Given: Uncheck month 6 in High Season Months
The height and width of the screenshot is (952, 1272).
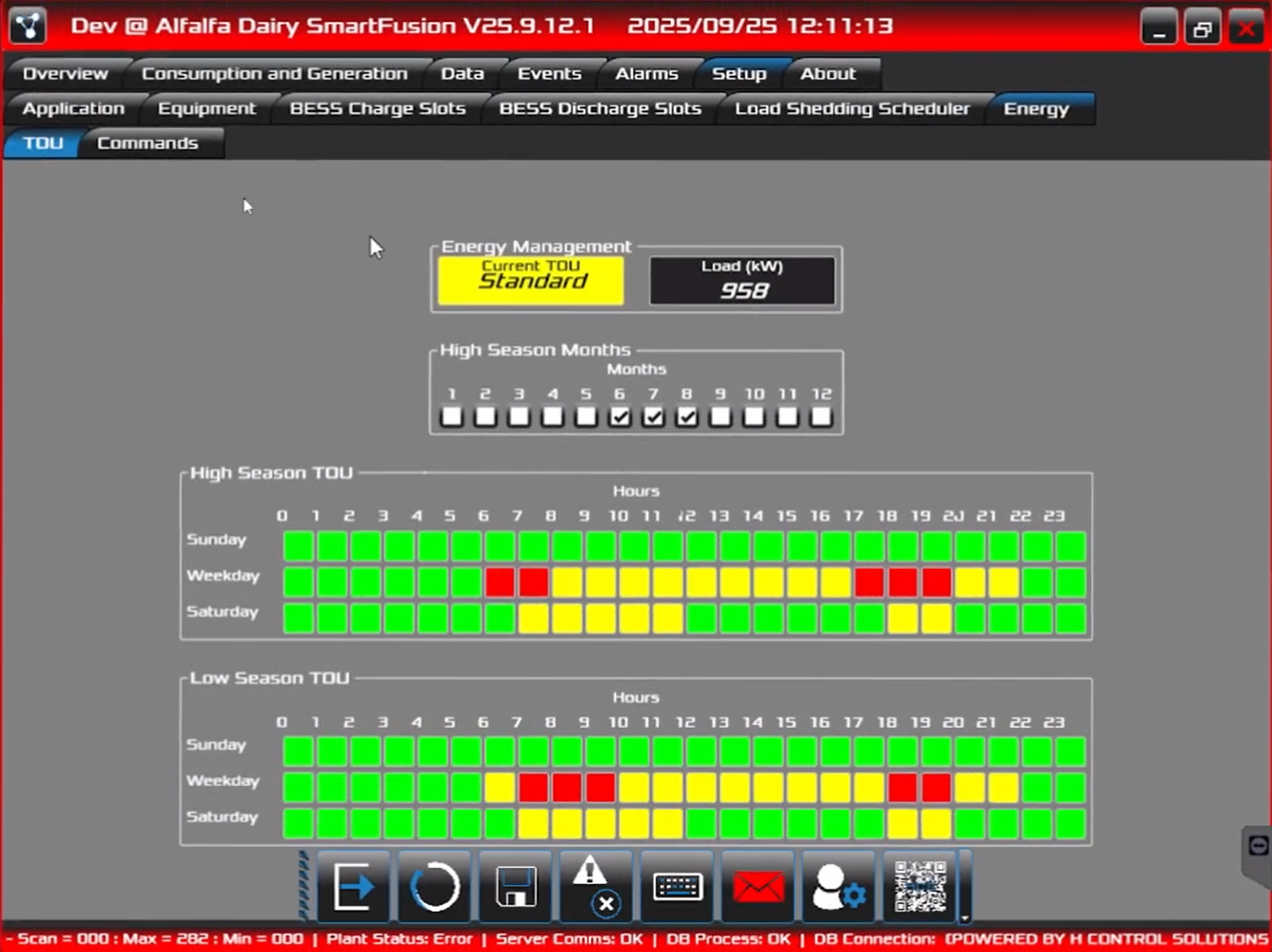Looking at the screenshot, I should click(620, 416).
